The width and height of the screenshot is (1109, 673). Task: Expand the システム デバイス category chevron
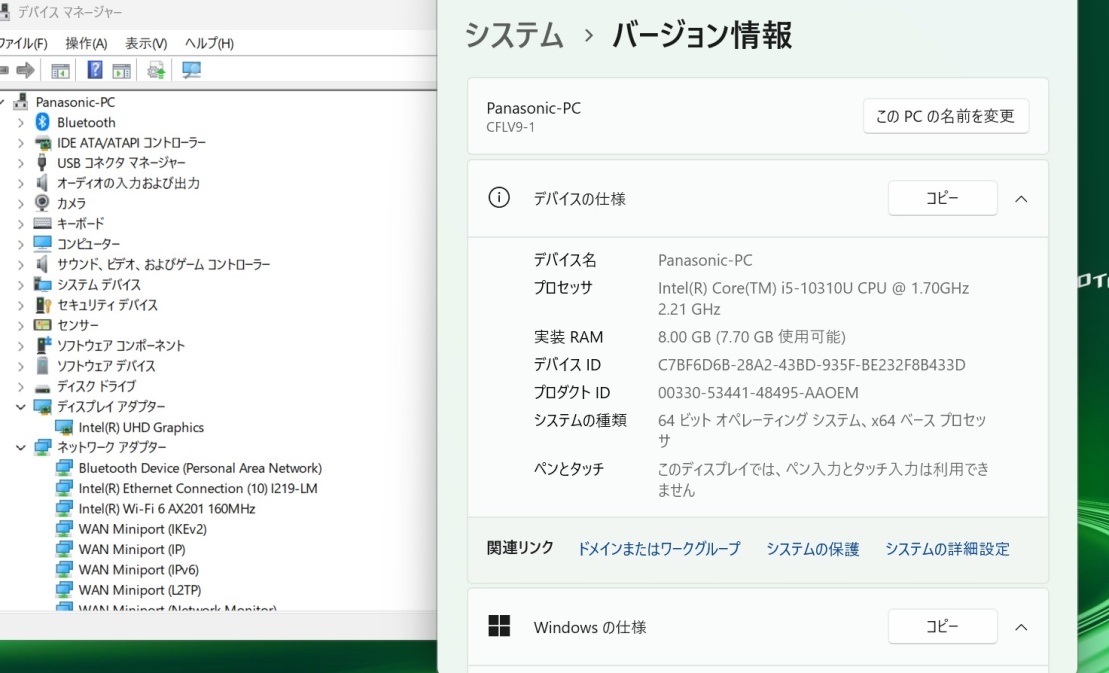(x=21, y=285)
